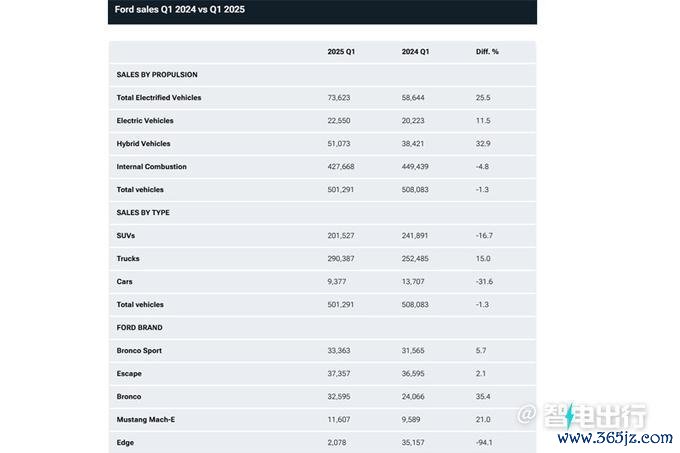Viewport: 680px width, 453px height.
Task: Select the '2024 Q1' column header
Action: tap(415, 52)
